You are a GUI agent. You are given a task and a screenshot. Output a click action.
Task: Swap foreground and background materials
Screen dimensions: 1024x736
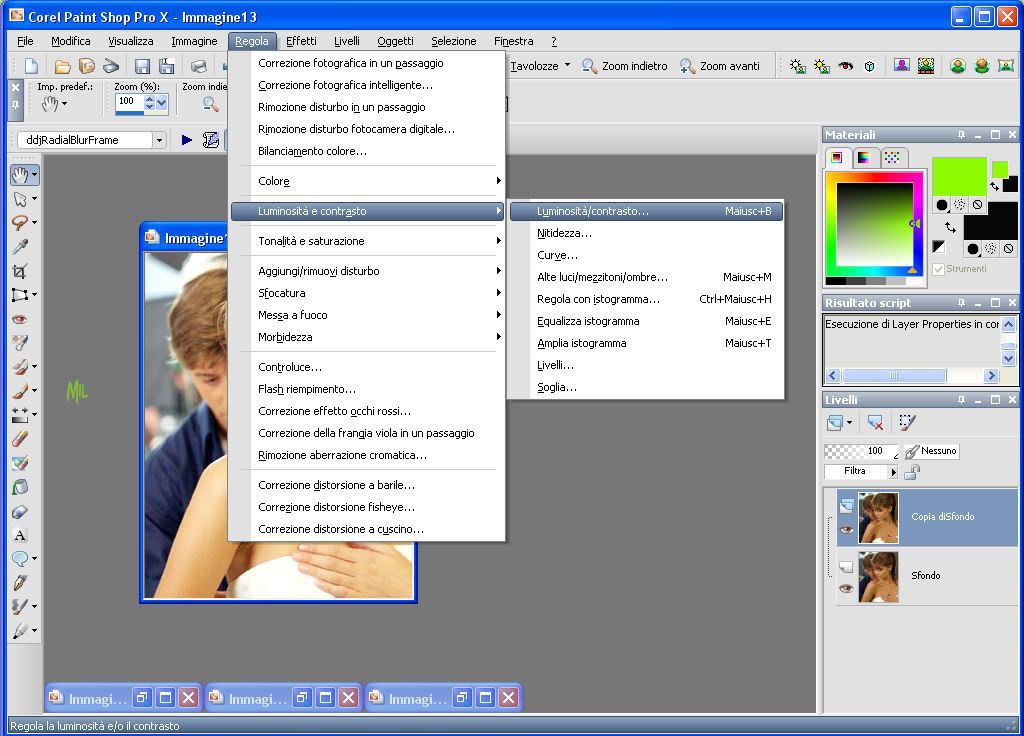[x=950, y=228]
